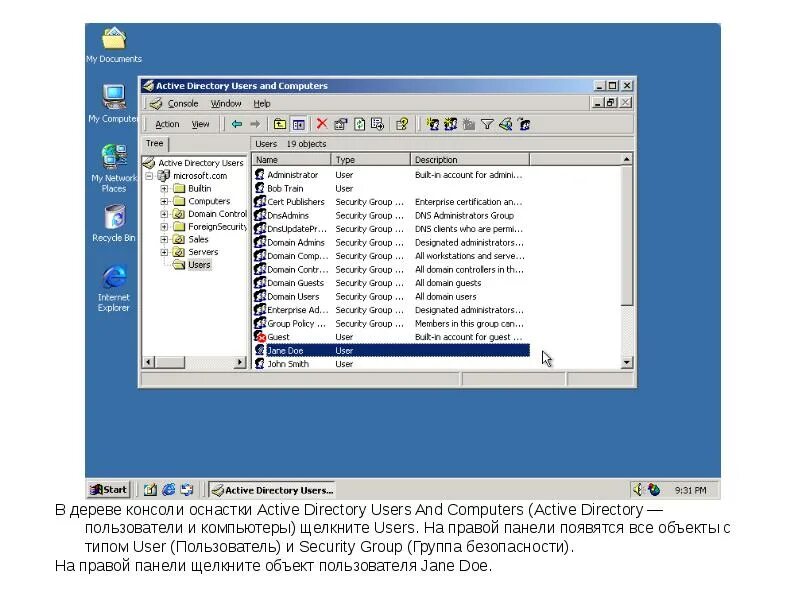The image size is (800, 600).
Task: Go up one level with folder icon
Action: tap(280, 124)
